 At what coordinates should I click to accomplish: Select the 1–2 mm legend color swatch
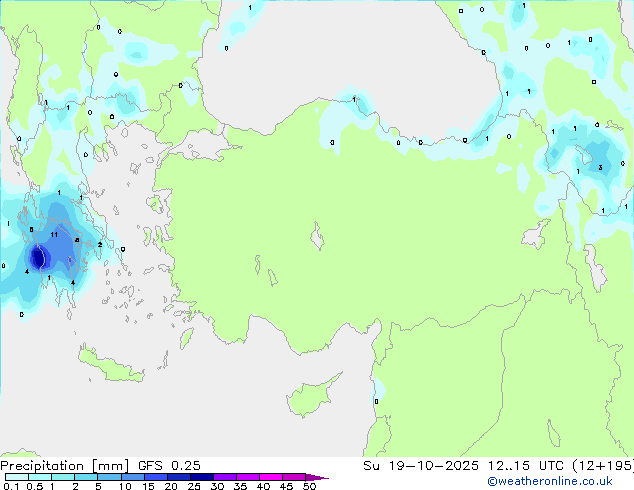[x=63, y=477]
